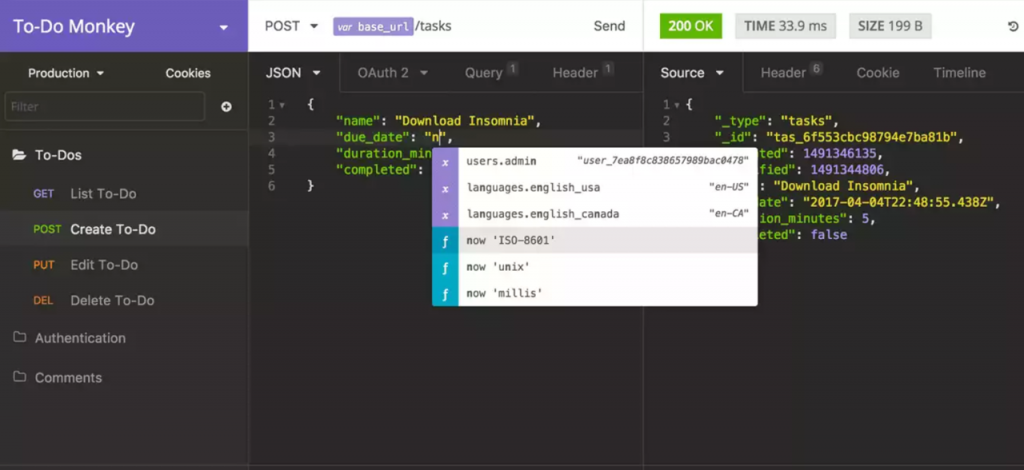
Task: Open the response Timeline tab
Action: [x=959, y=73]
